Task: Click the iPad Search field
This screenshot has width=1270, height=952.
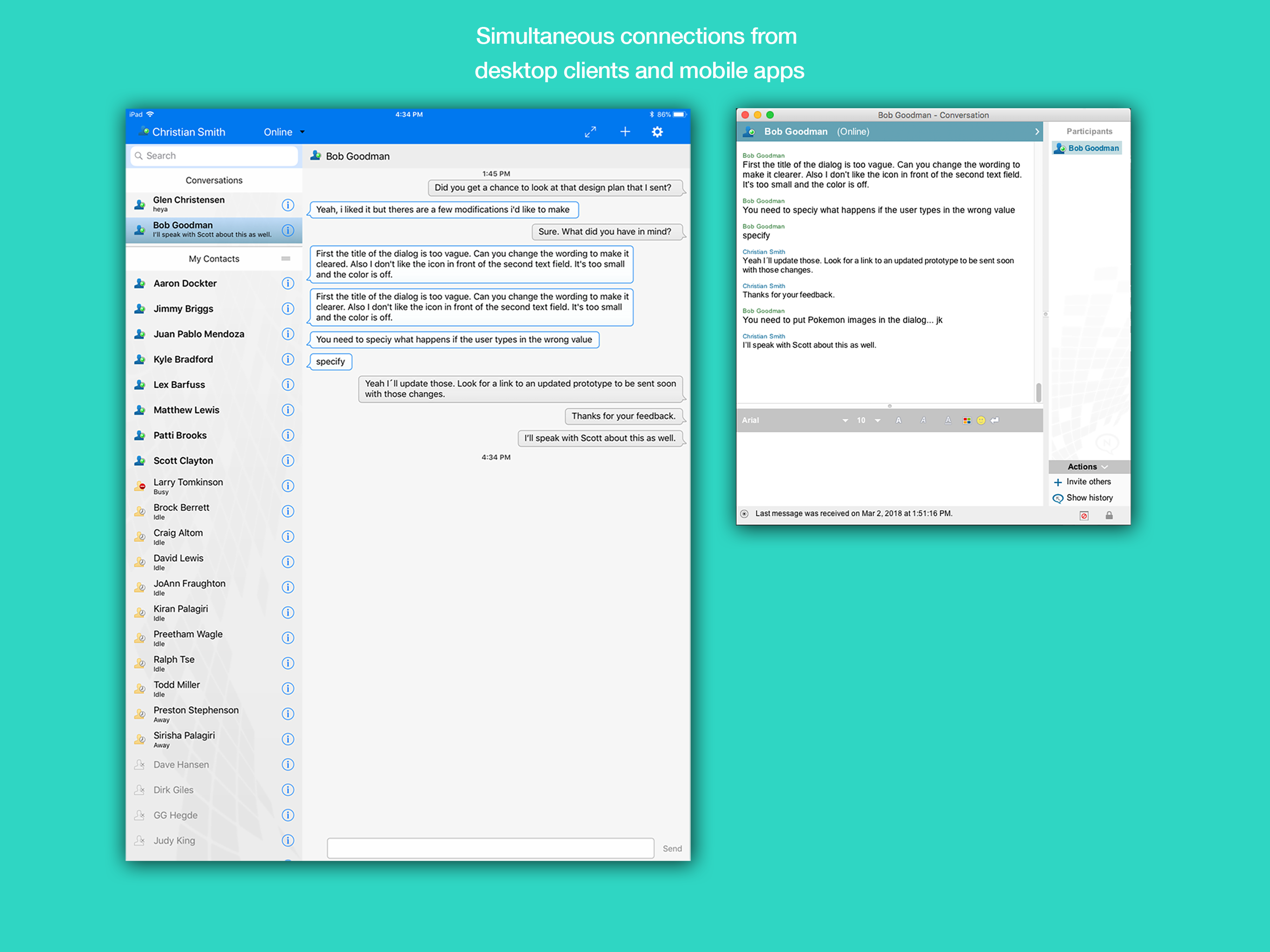Action: click(215, 156)
